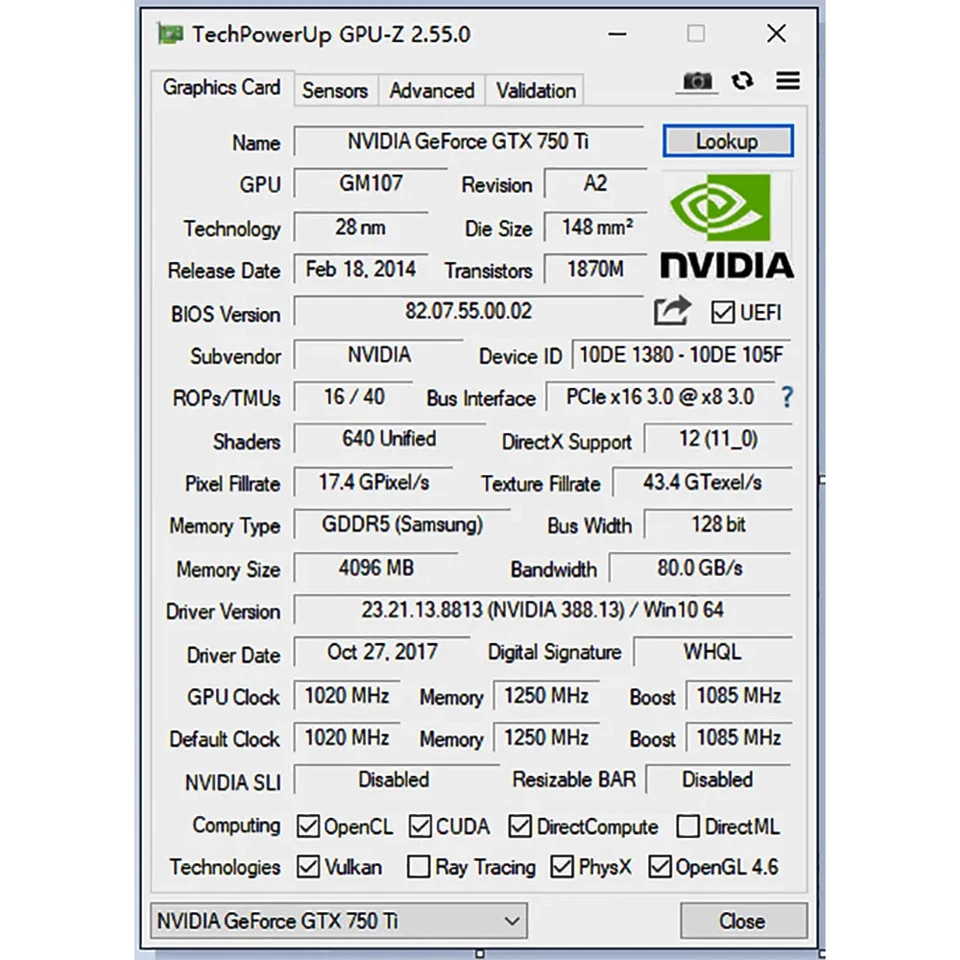Click the Lookup button
Screen dimensions: 960x960
click(728, 141)
